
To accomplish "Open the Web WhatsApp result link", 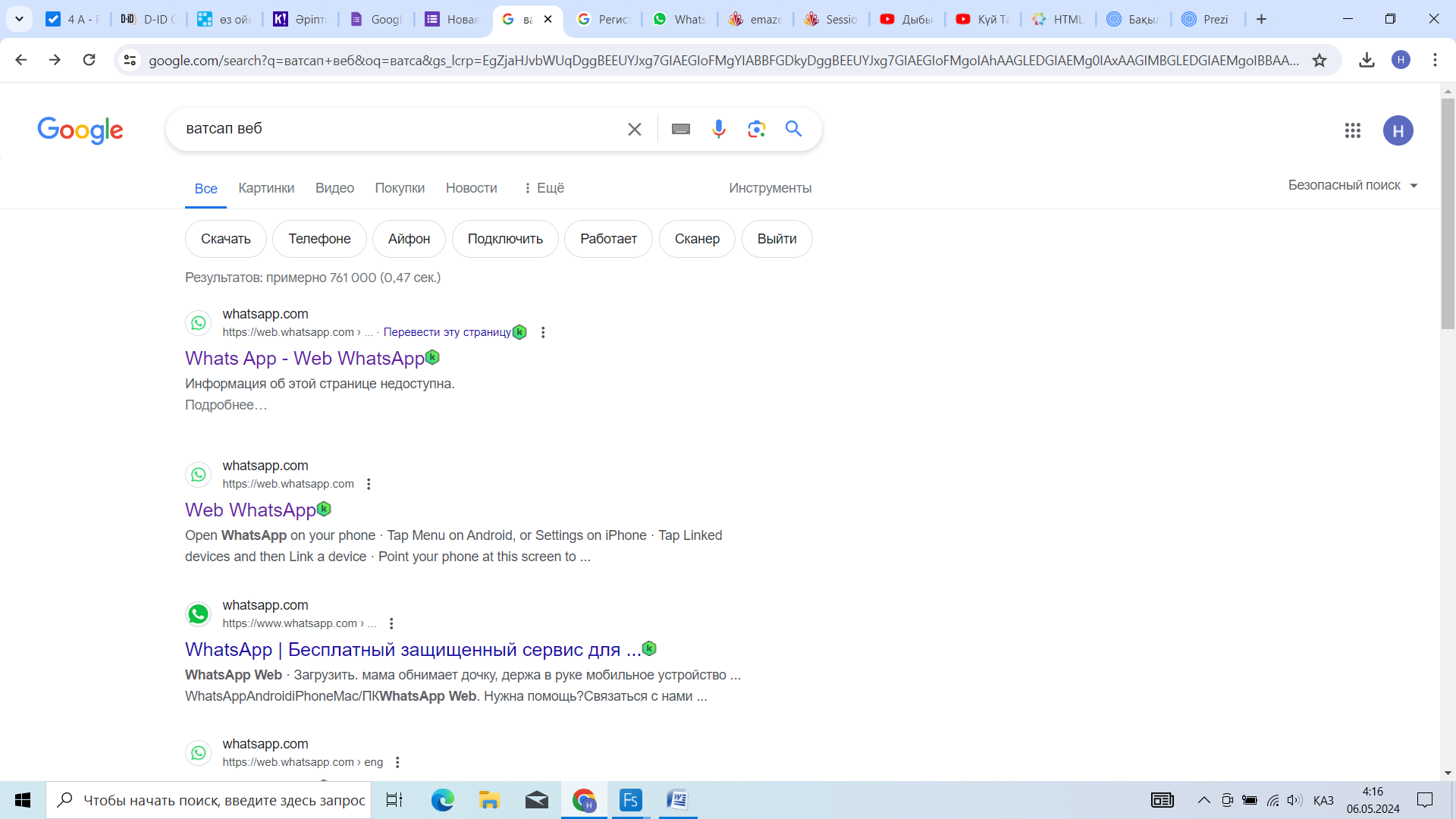I will point(249,510).
